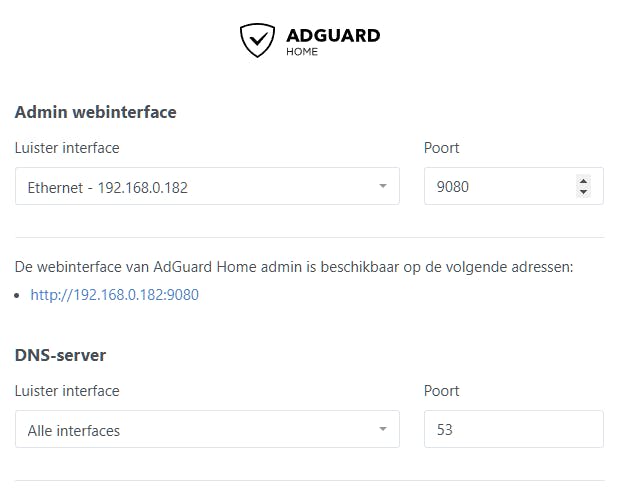Click the HOME text under ADGUARD
Image resolution: width=622 pixels, height=491 pixels.
pyautogui.click(x=301, y=52)
